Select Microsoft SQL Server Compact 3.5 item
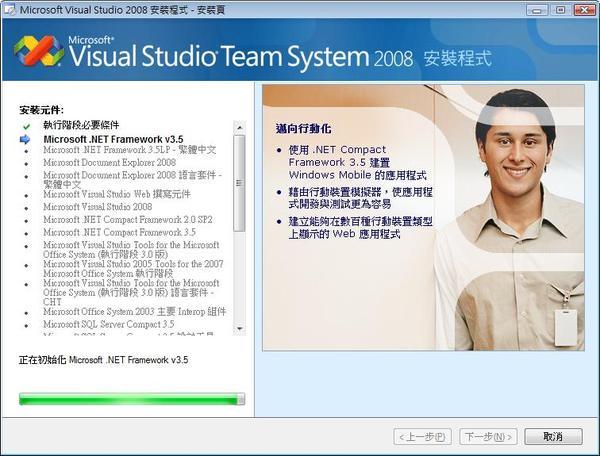 point(109,324)
